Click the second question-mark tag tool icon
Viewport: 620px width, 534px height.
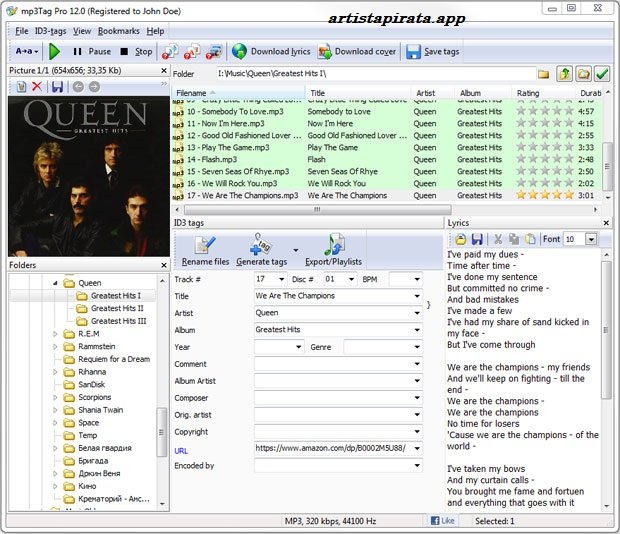click(x=192, y=51)
